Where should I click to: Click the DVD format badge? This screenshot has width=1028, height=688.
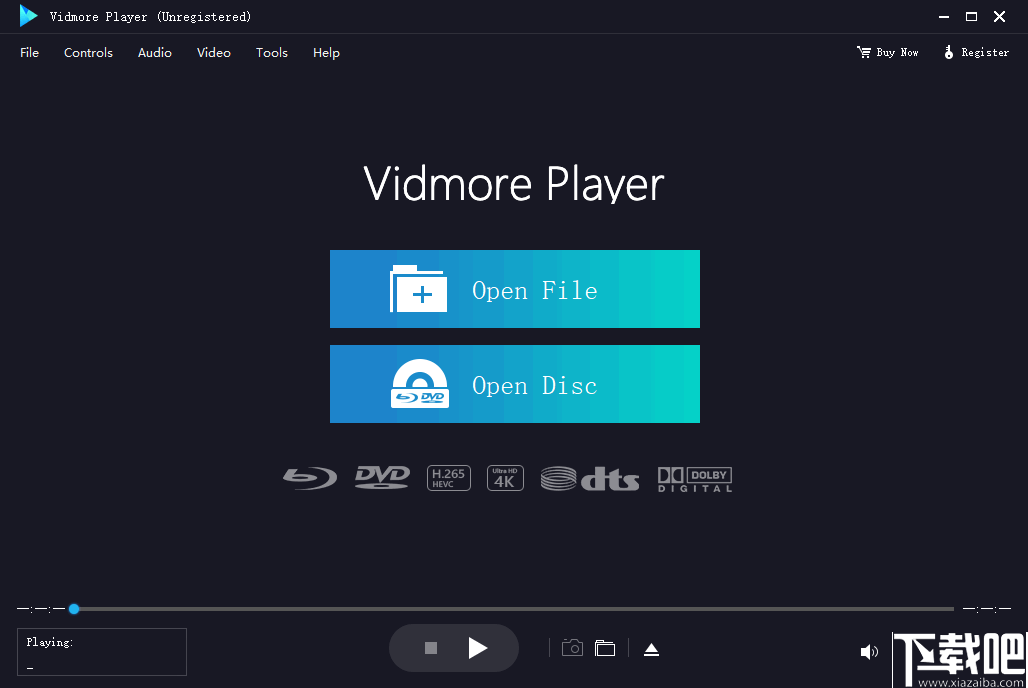(x=381, y=477)
